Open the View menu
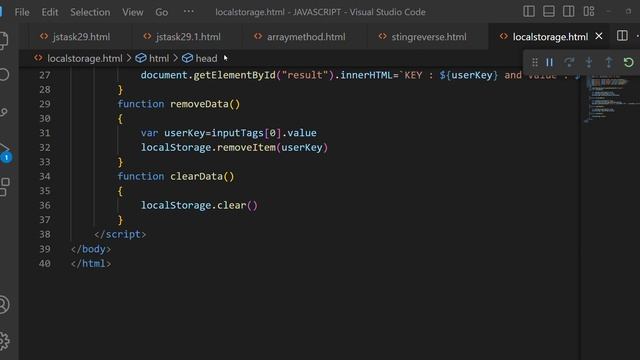Screen dimensions: 640x360 [x=133, y=12]
